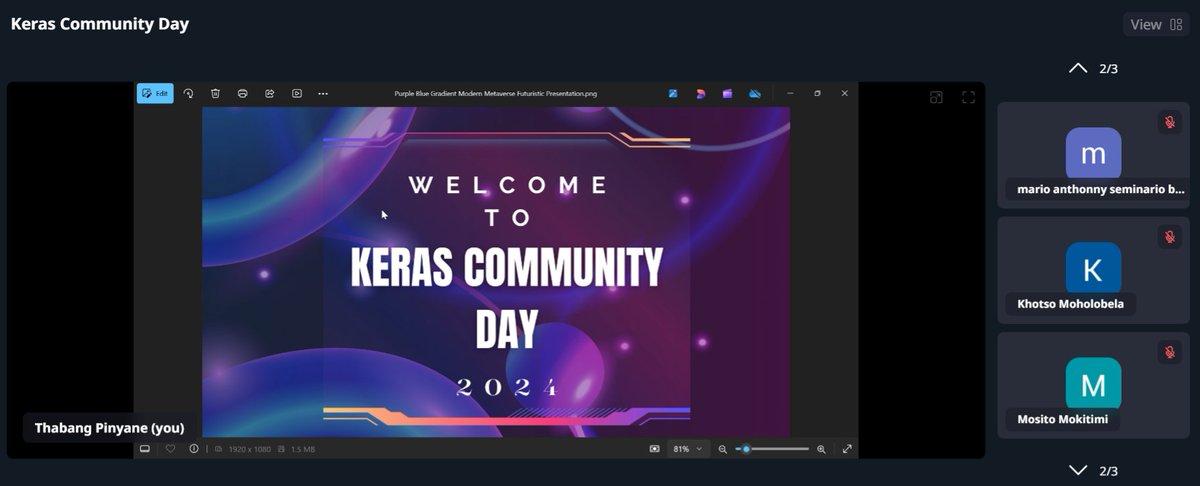Click the fullscreen icon on shared screen
Viewport: 1200px width, 486px height.
coord(968,97)
